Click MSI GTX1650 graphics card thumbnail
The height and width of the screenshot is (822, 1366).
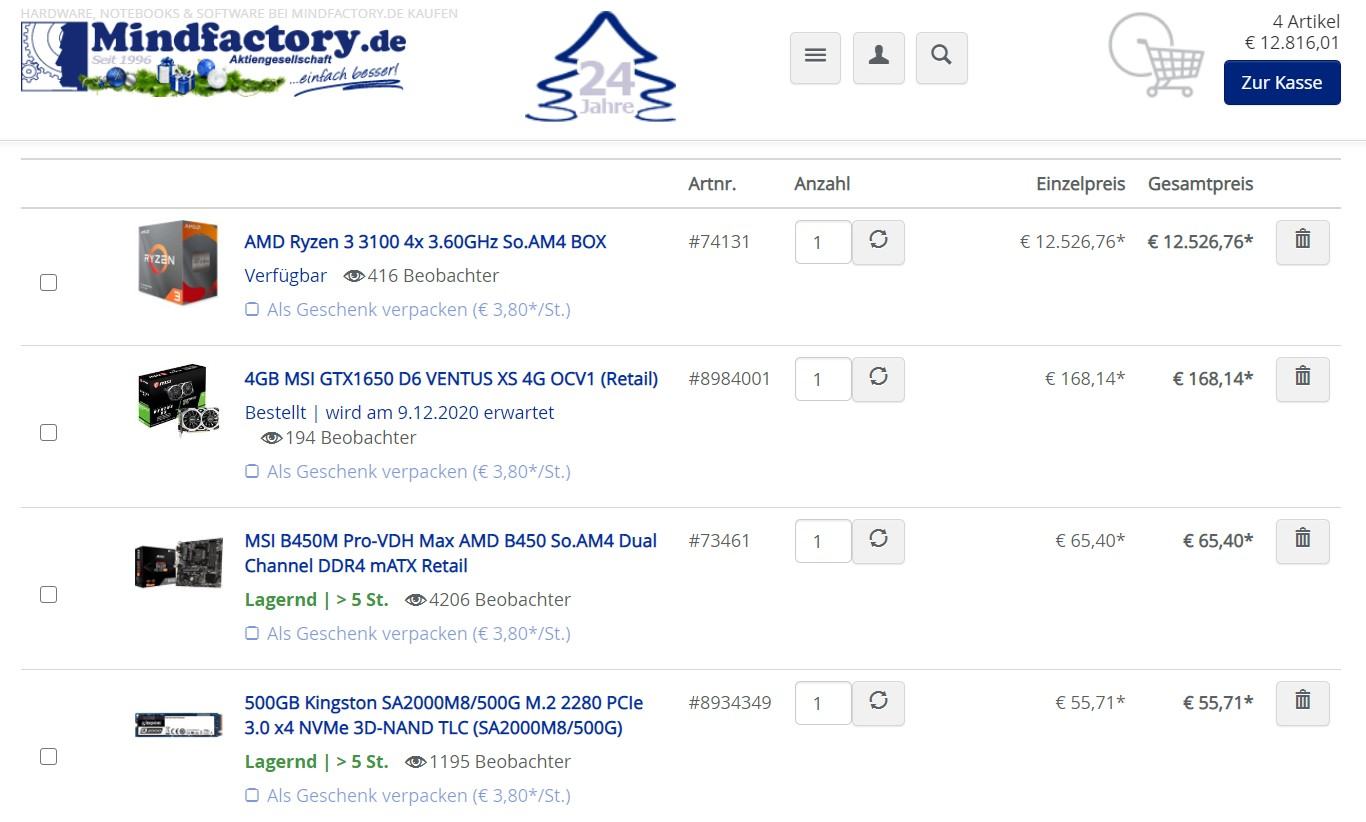click(x=178, y=400)
